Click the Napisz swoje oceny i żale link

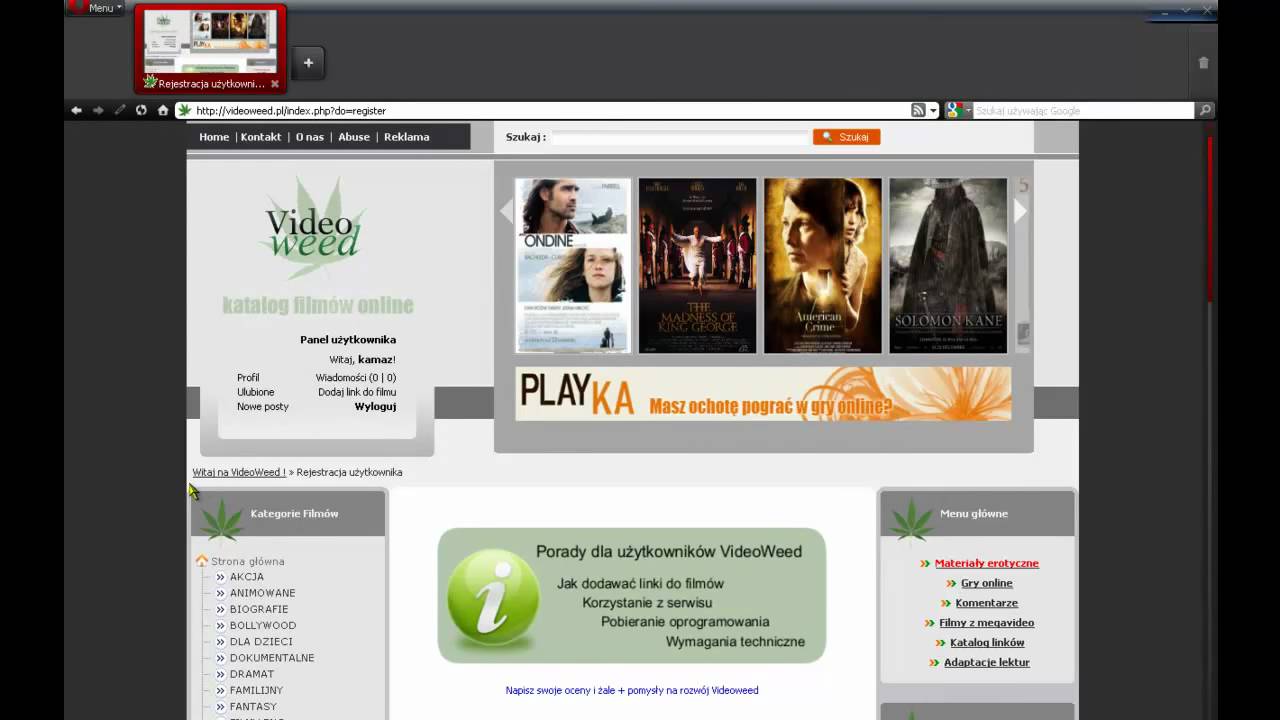pyautogui.click(x=632, y=691)
